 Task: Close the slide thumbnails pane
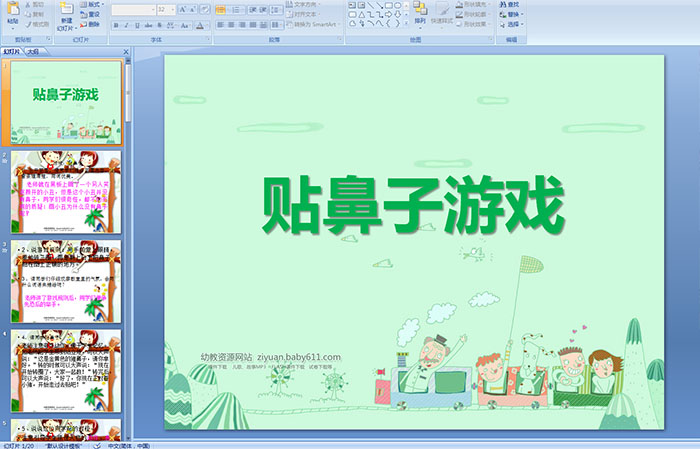[126, 52]
